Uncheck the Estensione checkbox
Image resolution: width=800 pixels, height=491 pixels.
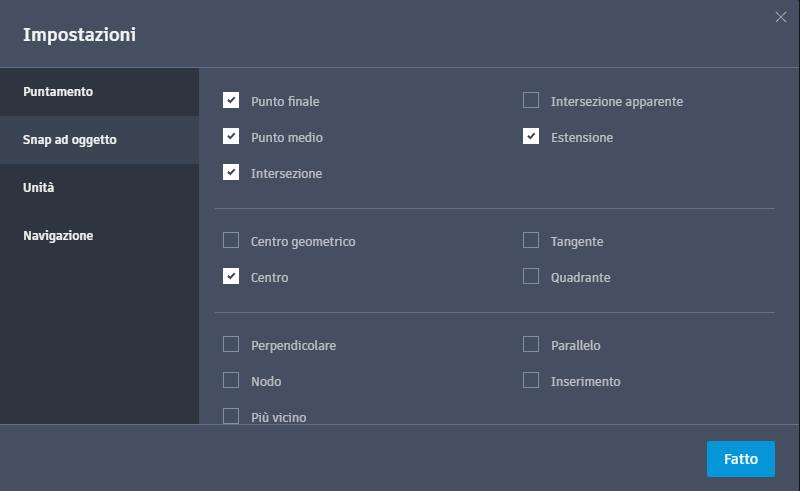pos(531,136)
